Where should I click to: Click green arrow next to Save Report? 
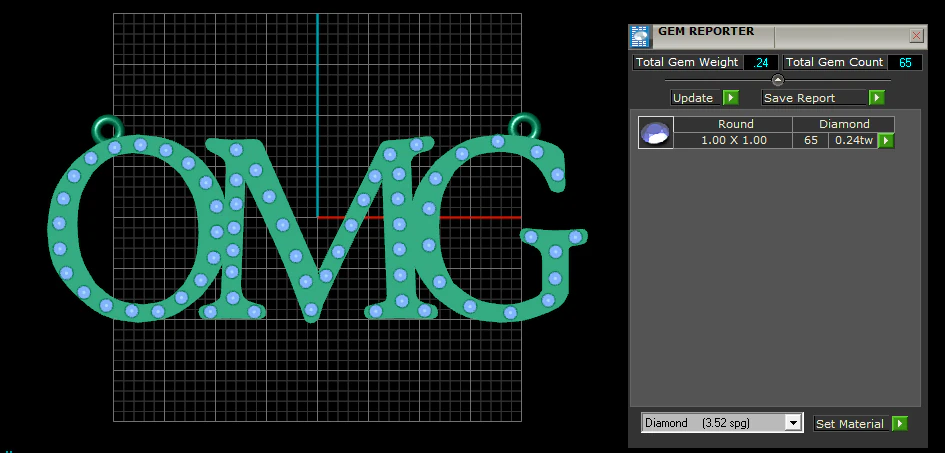[x=876, y=98]
